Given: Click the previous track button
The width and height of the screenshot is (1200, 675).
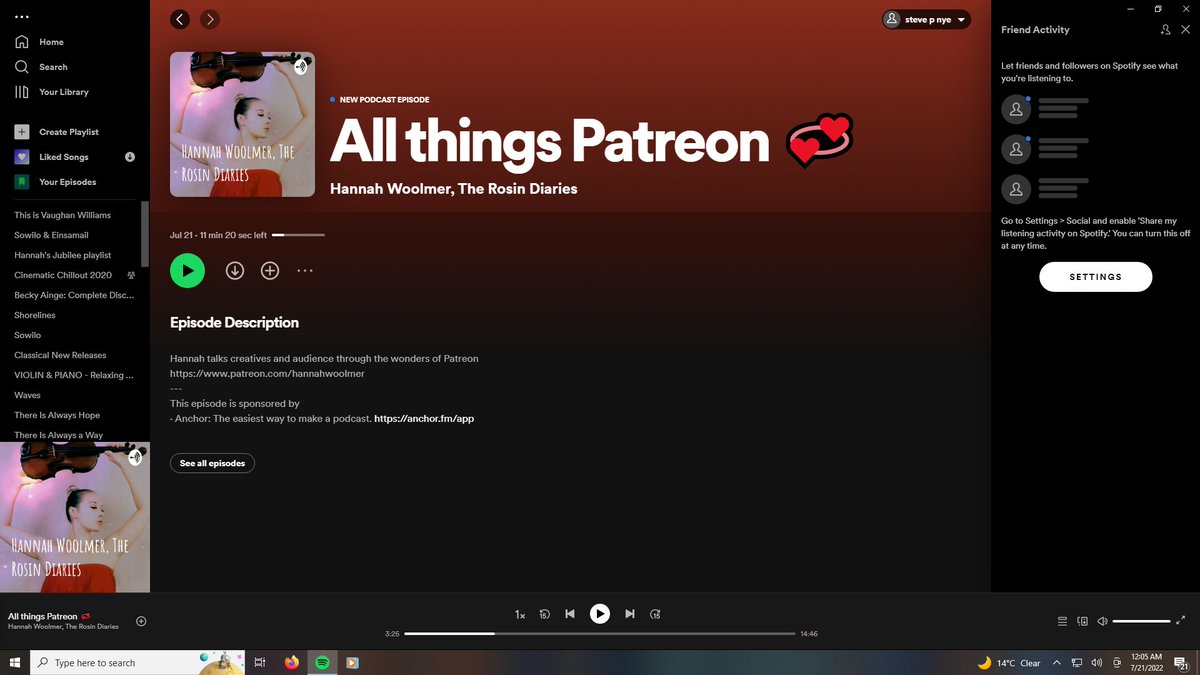Looking at the screenshot, I should [x=570, y=614].
